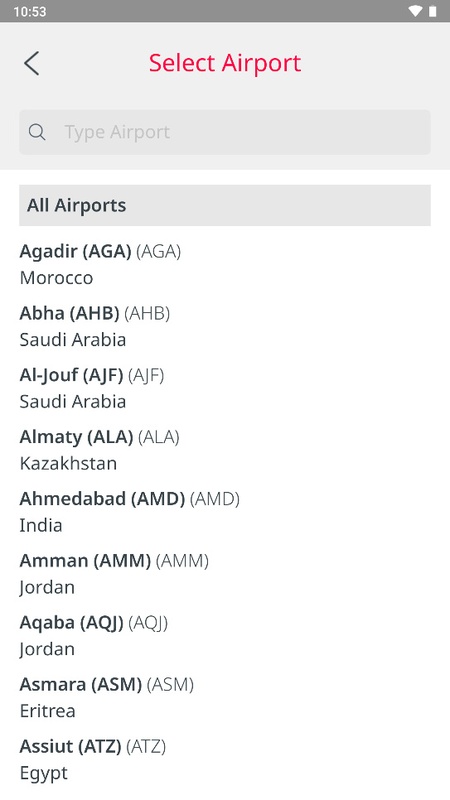The width and height of the screenshot is (450, 800).
Task: Pick Almaty (ALA) Kazakhstan
Action: click(x=225, y=449)
